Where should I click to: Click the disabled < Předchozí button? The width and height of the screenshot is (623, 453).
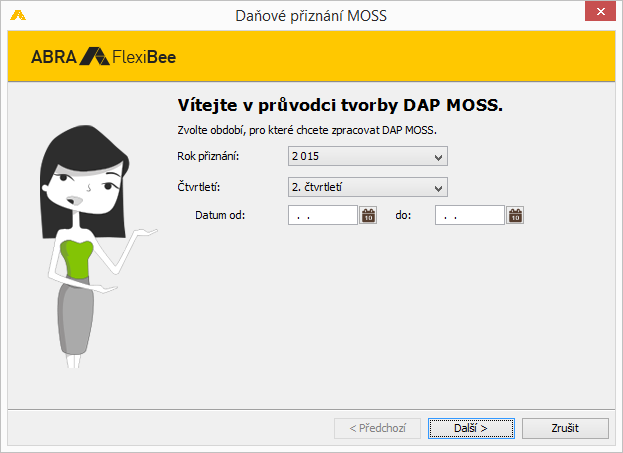[377, 428]
